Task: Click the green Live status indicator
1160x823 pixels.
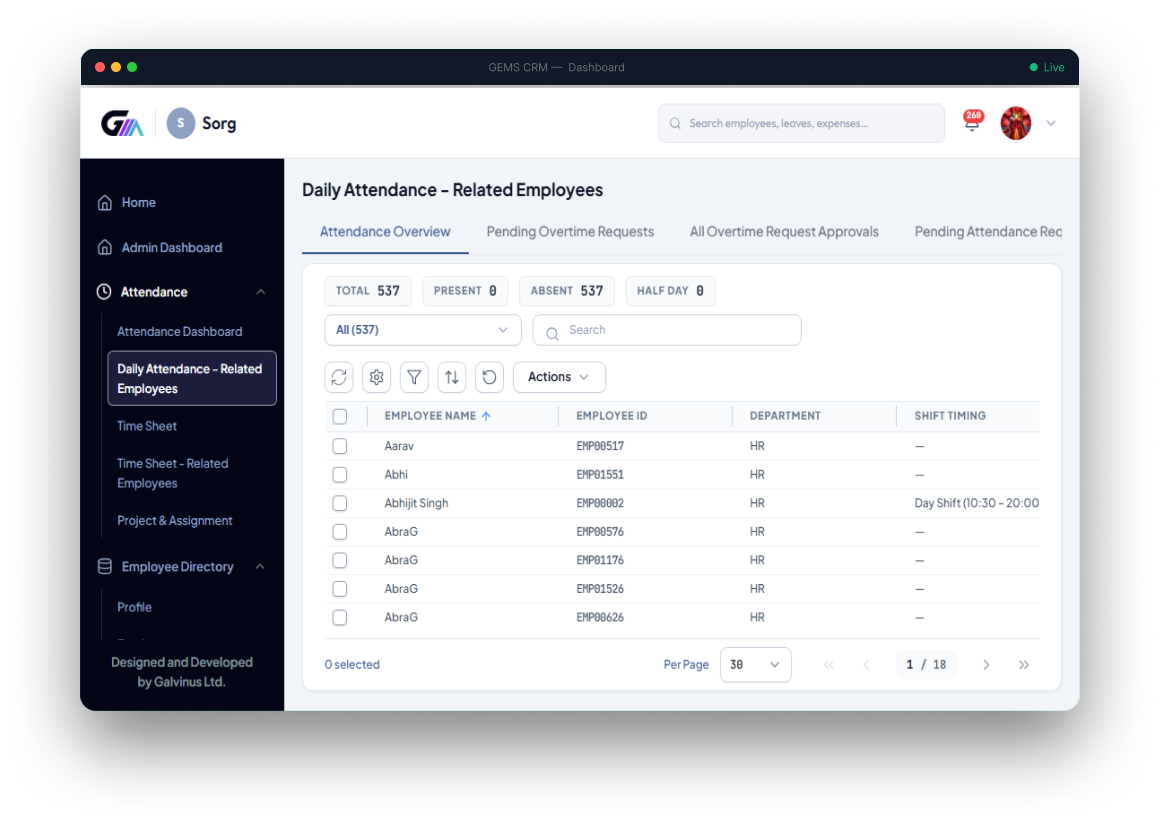Action: pos(1047,67)
